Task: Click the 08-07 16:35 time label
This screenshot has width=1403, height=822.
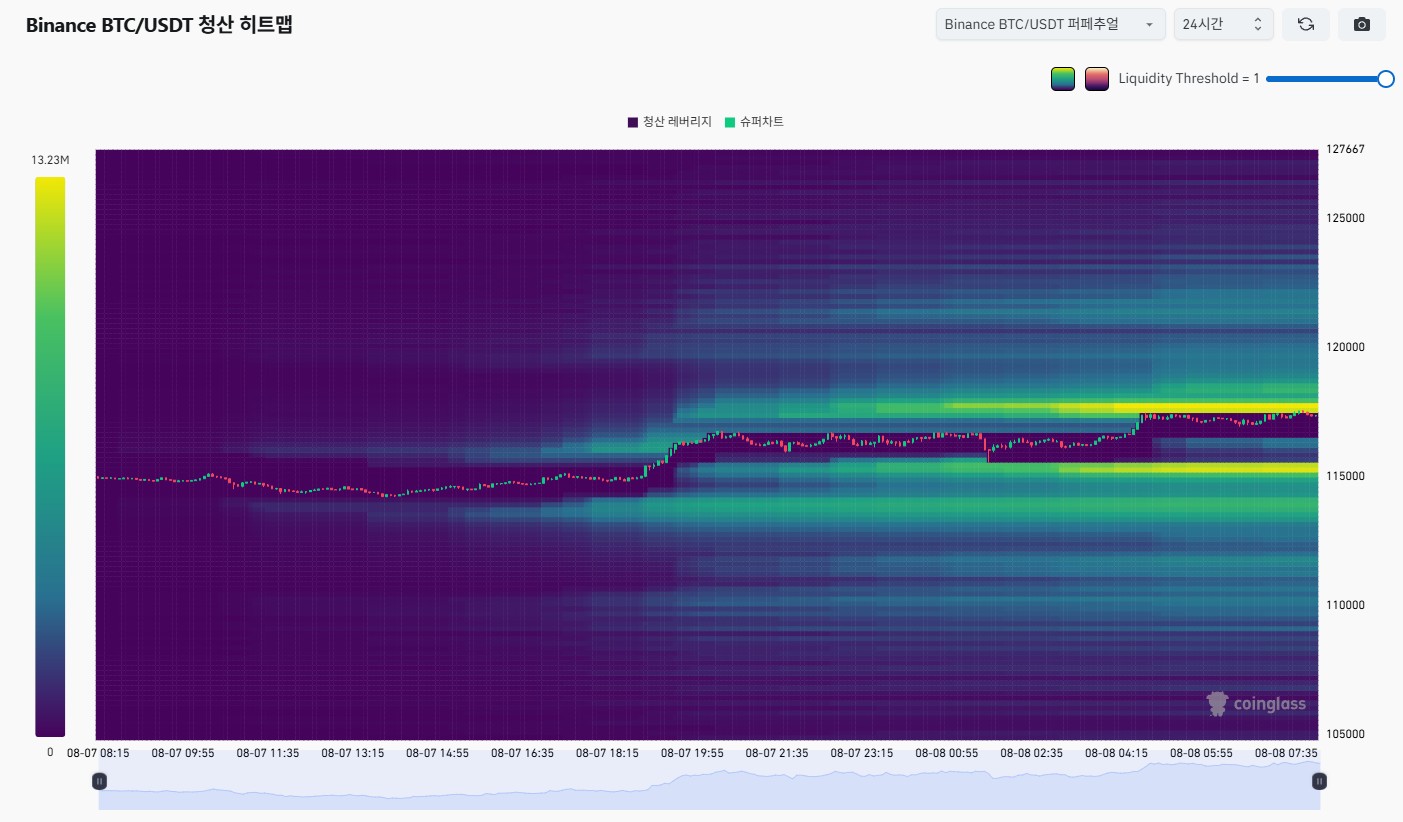Action: point(523,753)
